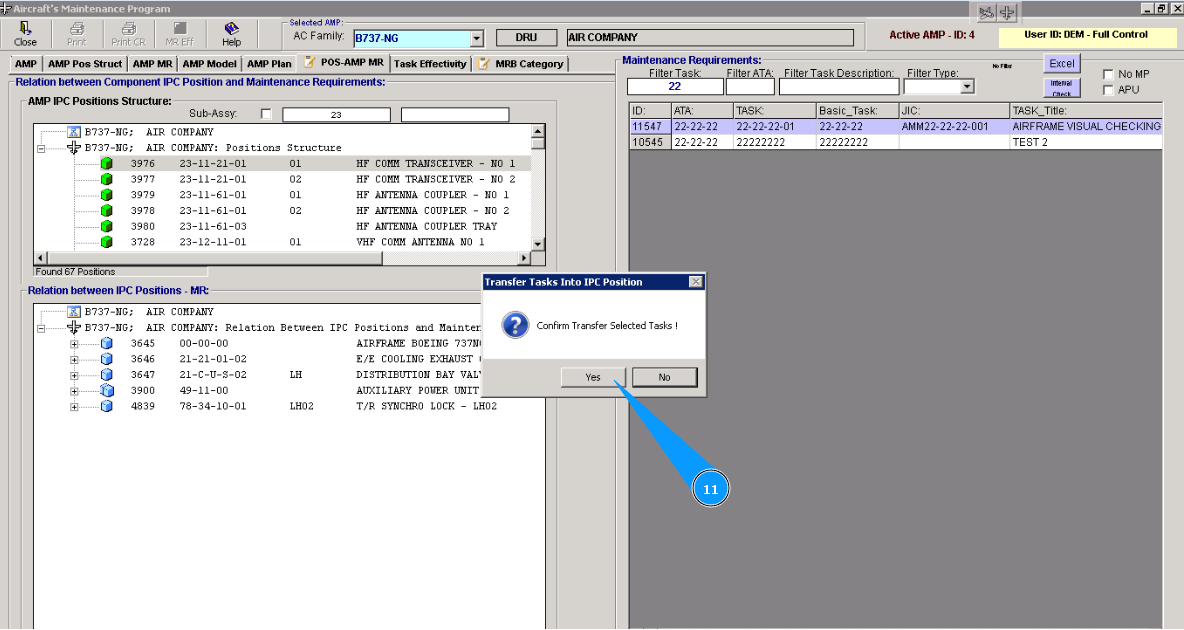This screenshot has width=1184, height=630.
Task: Open the AC Family dropdown
Action: click(x=476, y=39)
